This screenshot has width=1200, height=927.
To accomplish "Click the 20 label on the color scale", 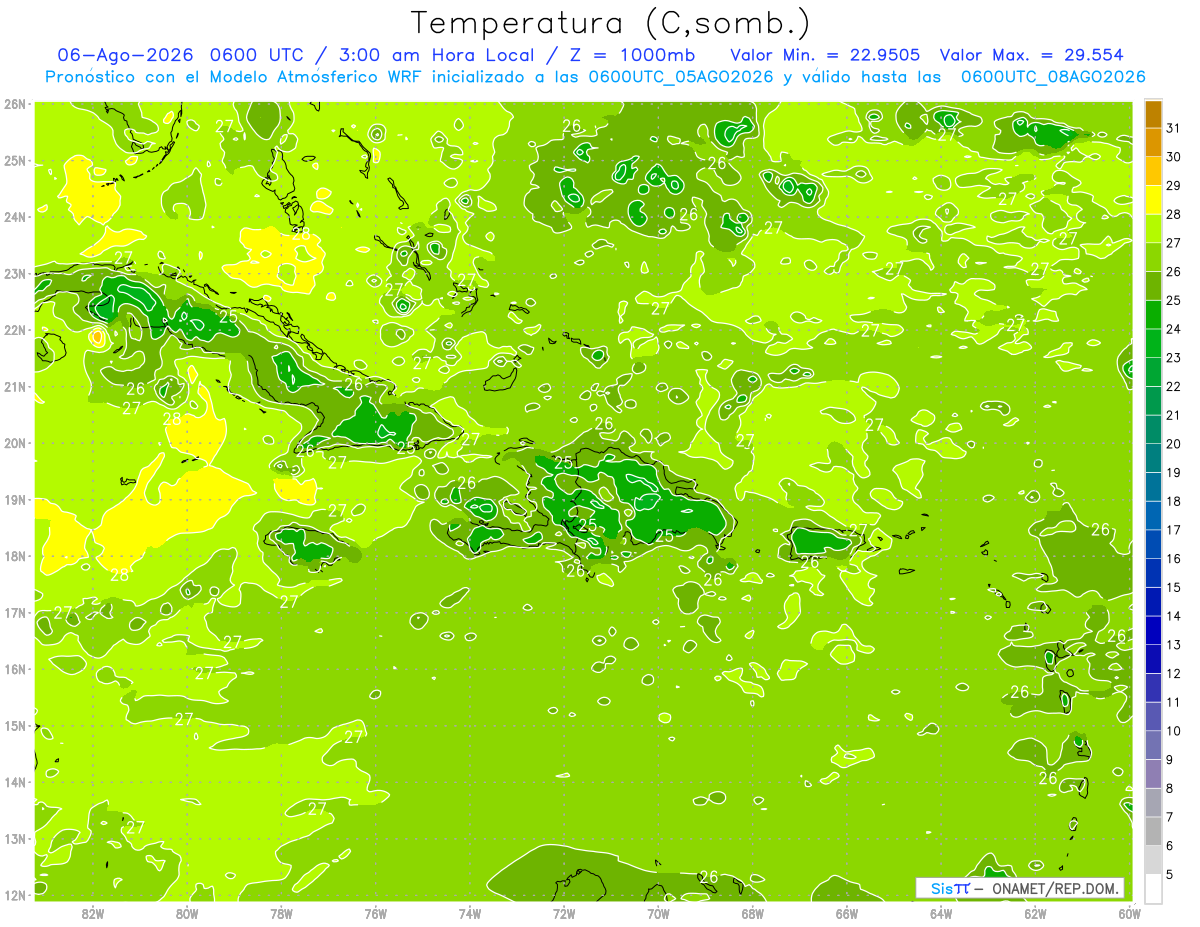I will [1173, 444].
